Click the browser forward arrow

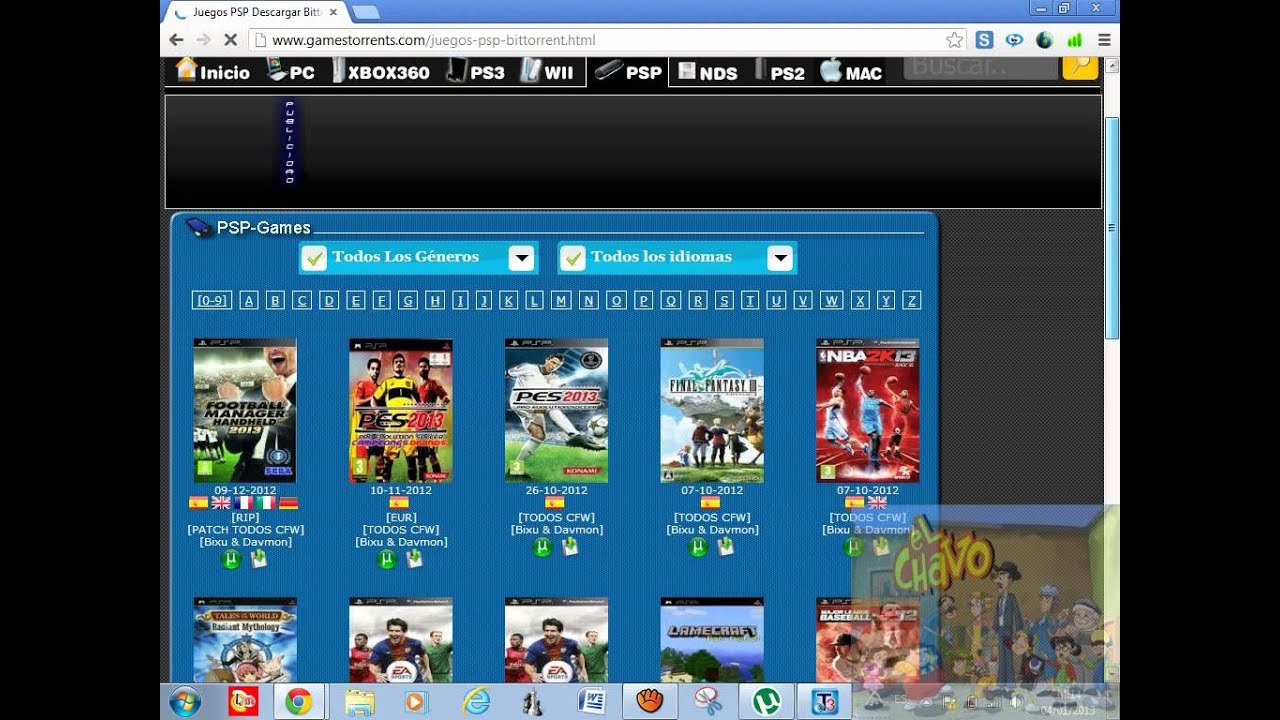[203, 40]
